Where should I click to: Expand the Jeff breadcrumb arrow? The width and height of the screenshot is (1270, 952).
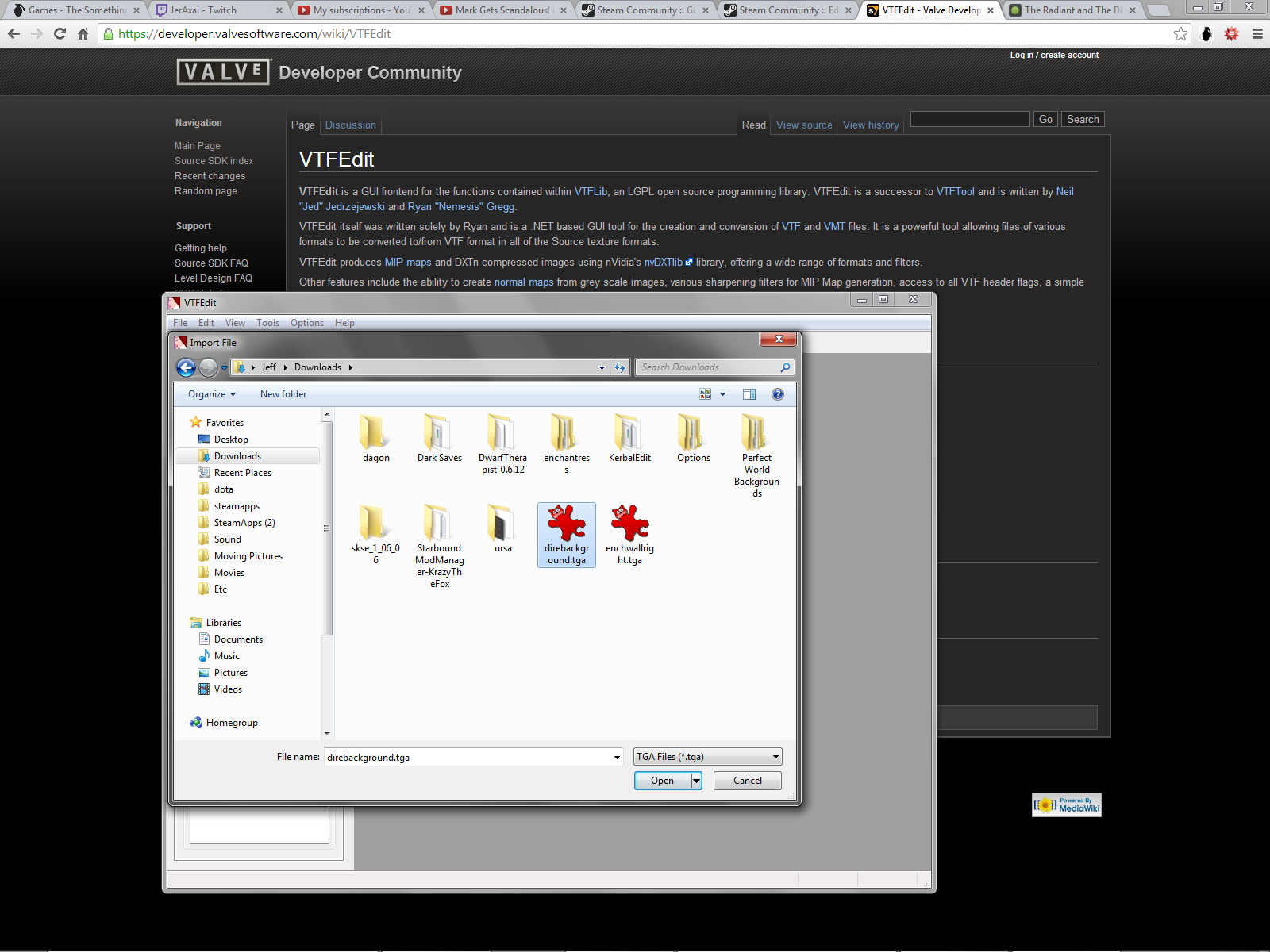click(x=285, y=367)
